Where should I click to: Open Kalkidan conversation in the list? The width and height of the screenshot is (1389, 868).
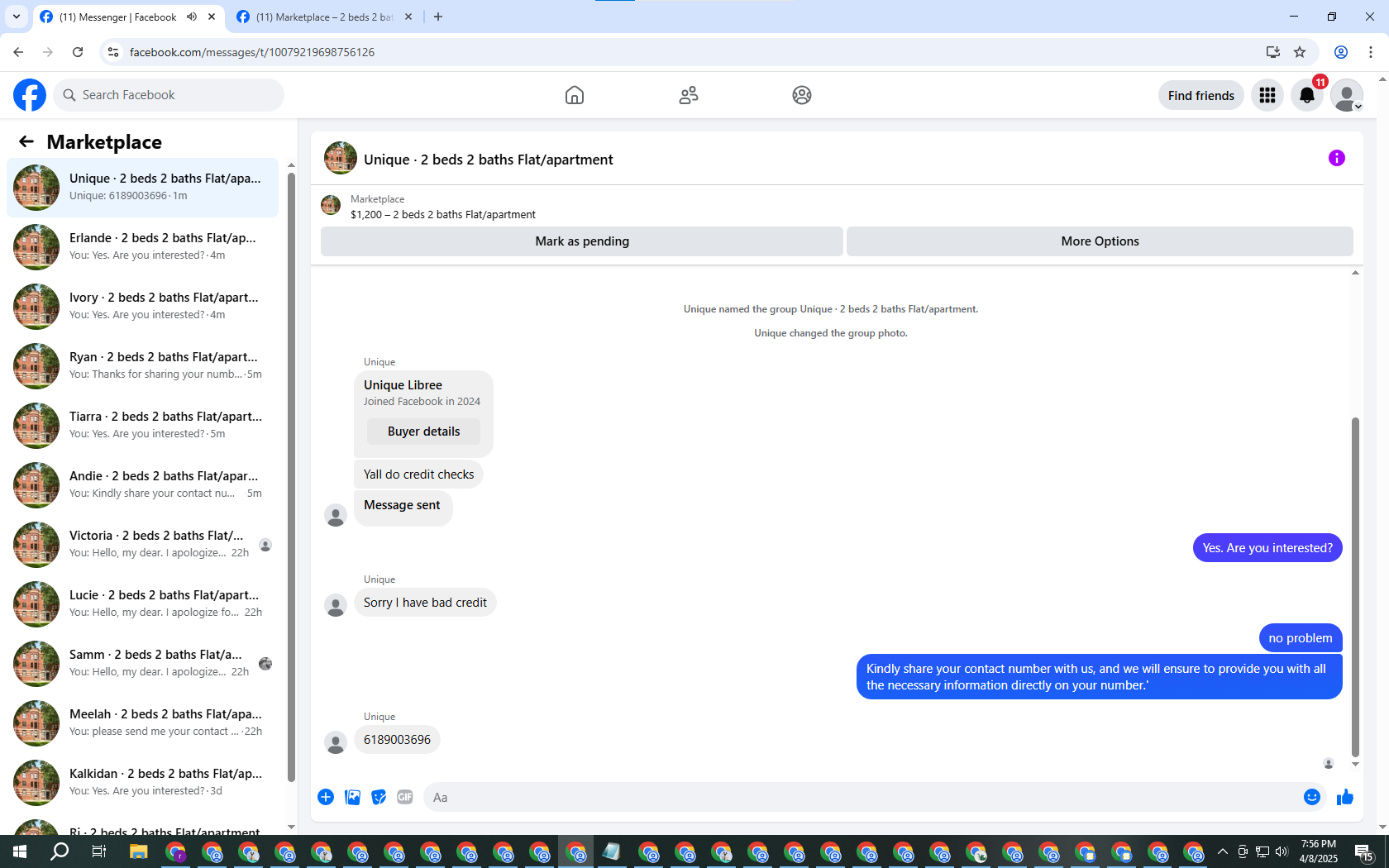142,783
